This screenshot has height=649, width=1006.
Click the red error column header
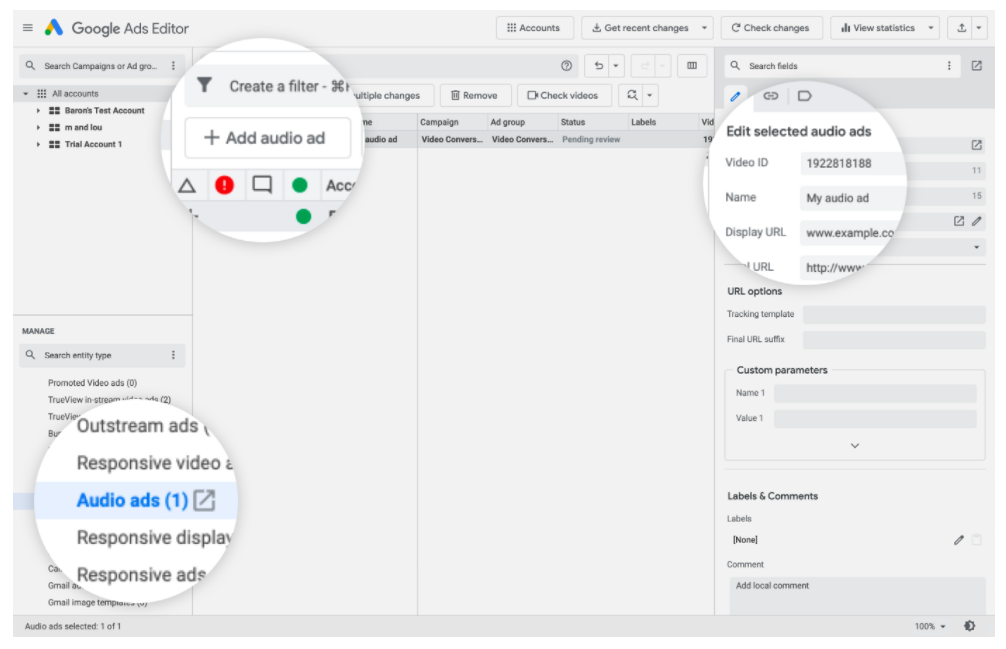(x=225, y=185)
